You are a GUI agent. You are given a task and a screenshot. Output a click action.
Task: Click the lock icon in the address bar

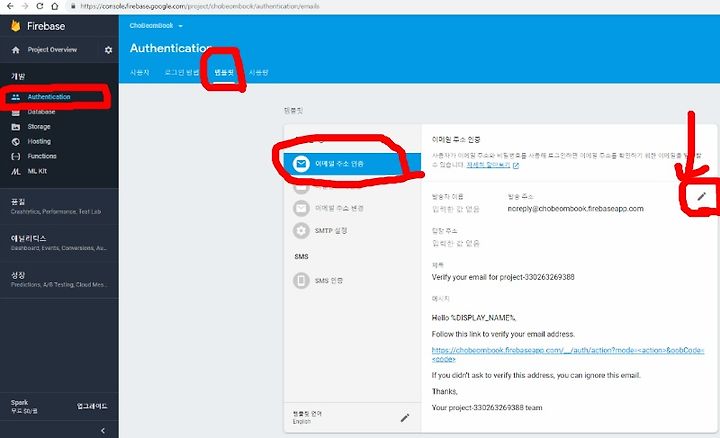point(73,6)
